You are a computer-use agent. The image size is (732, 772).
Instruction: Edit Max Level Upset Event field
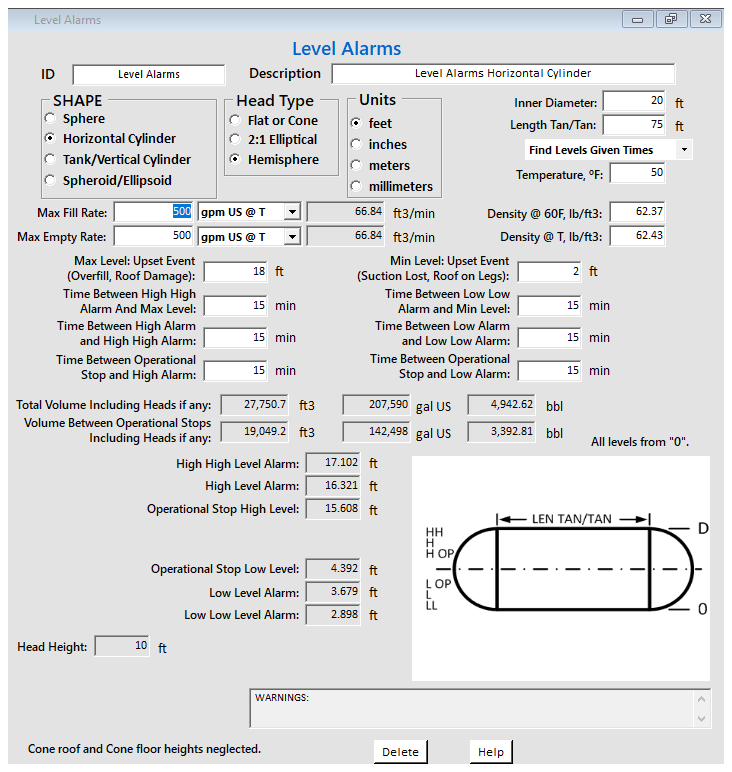tap(236, 272)
